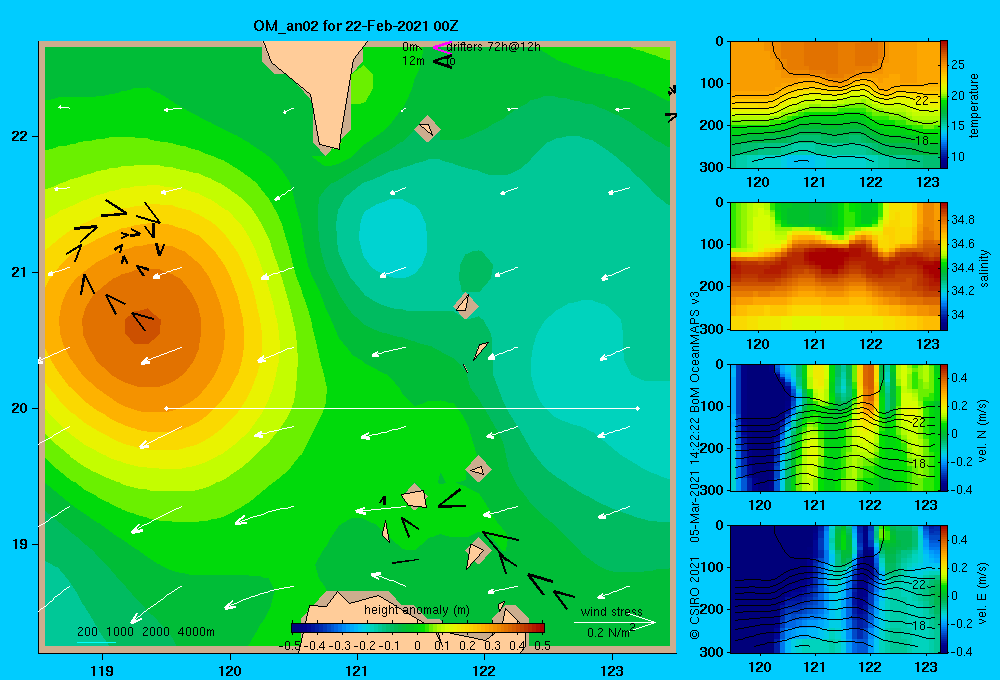
Task: Open the northward velocity cross-section panel
Action: tap(835, 427)
